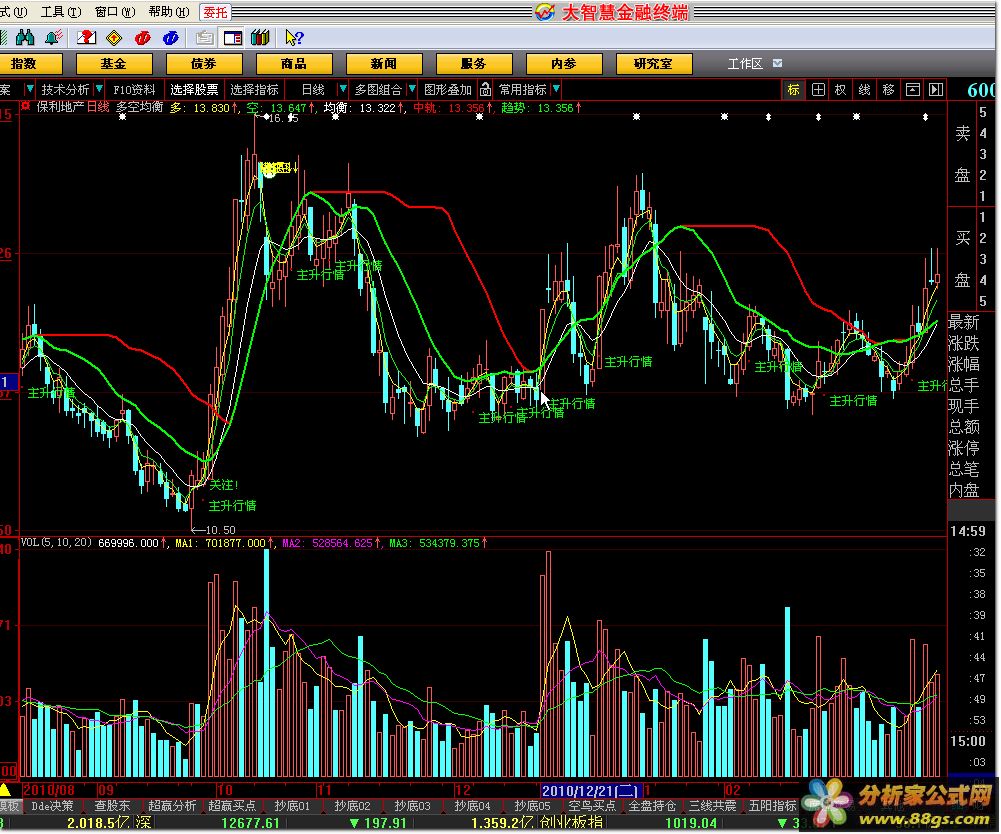The image size is (1001, 834).
Task: Click the gray clipboard toolbar icon
Action: (204, 38)
